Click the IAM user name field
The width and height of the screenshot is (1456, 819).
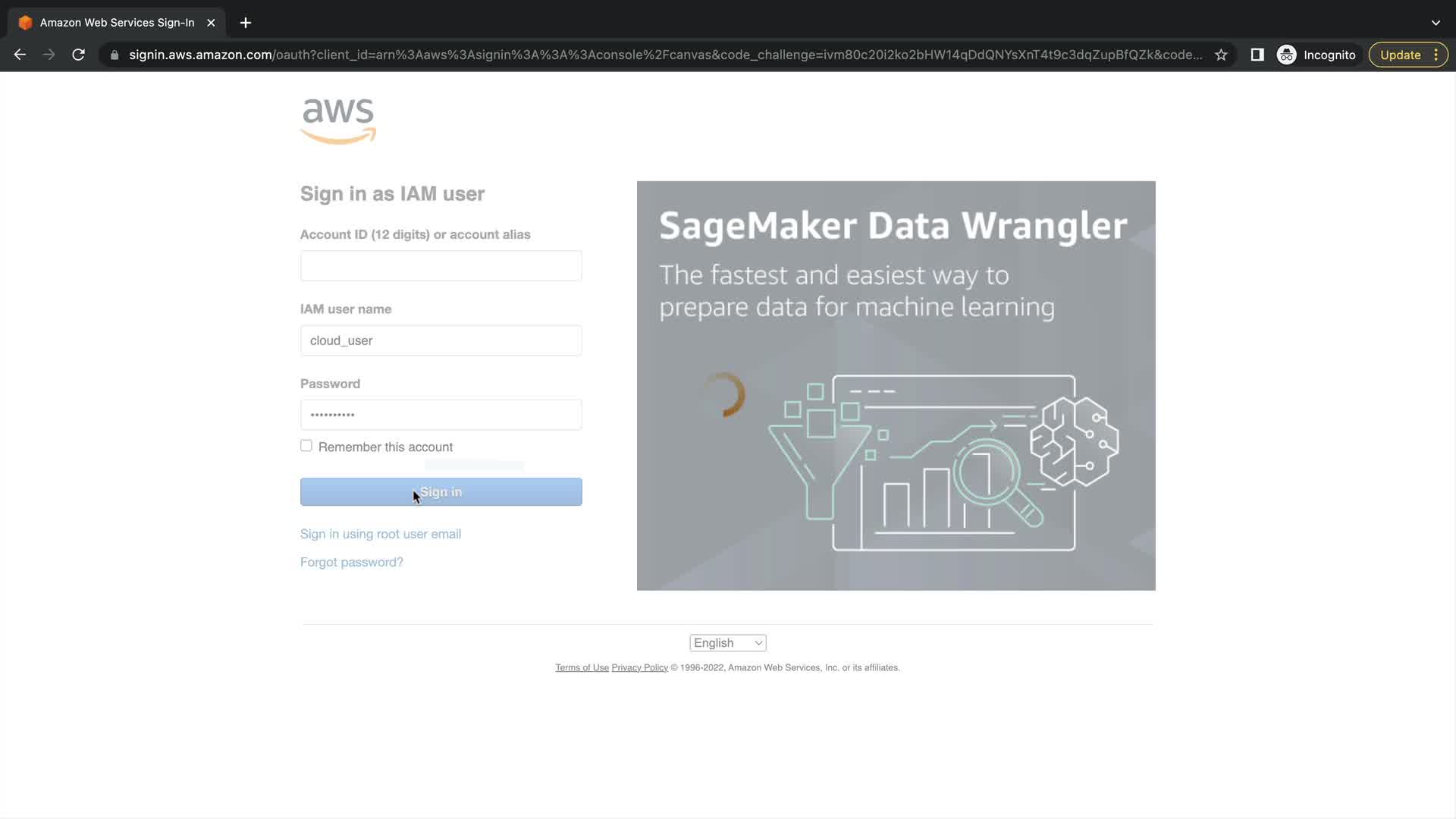click(441, 340)
